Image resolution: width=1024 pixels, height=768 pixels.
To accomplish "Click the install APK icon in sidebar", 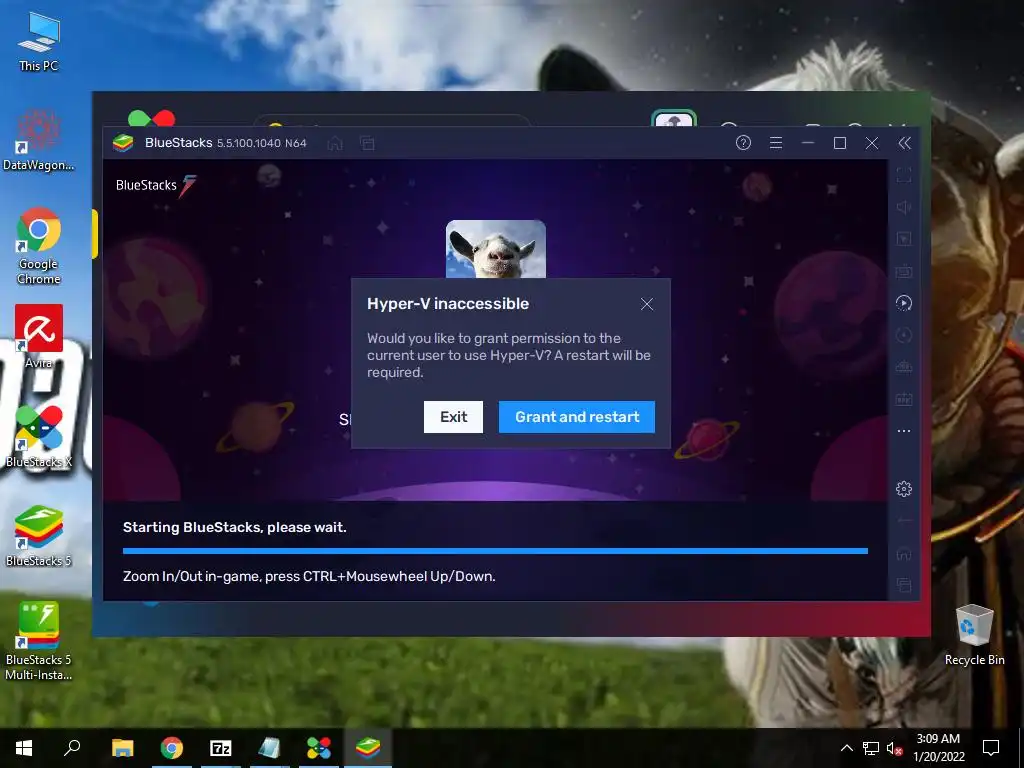I will click(x=904, y=399).
